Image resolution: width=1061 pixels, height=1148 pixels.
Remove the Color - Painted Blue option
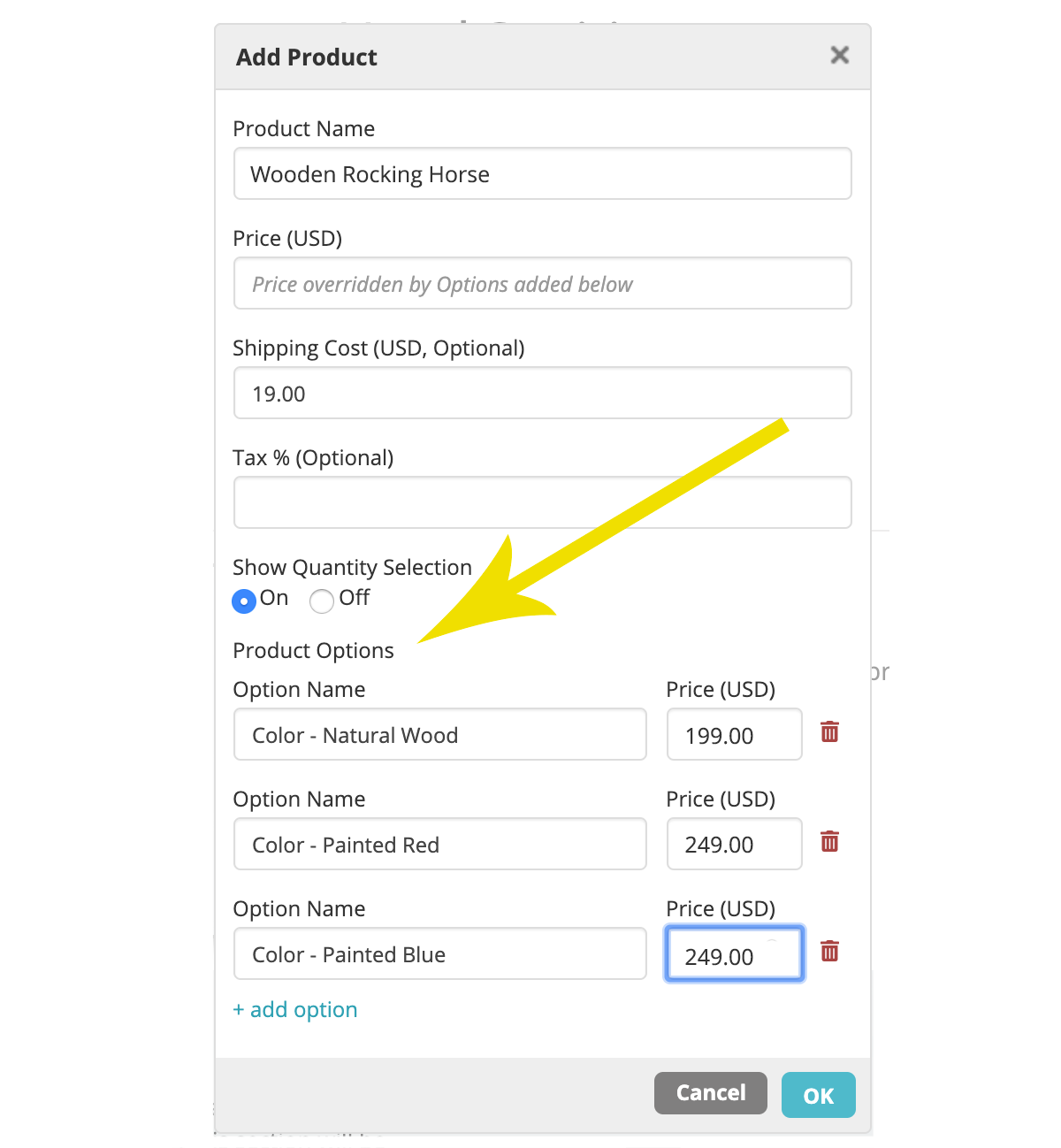(x=829, y=952)
